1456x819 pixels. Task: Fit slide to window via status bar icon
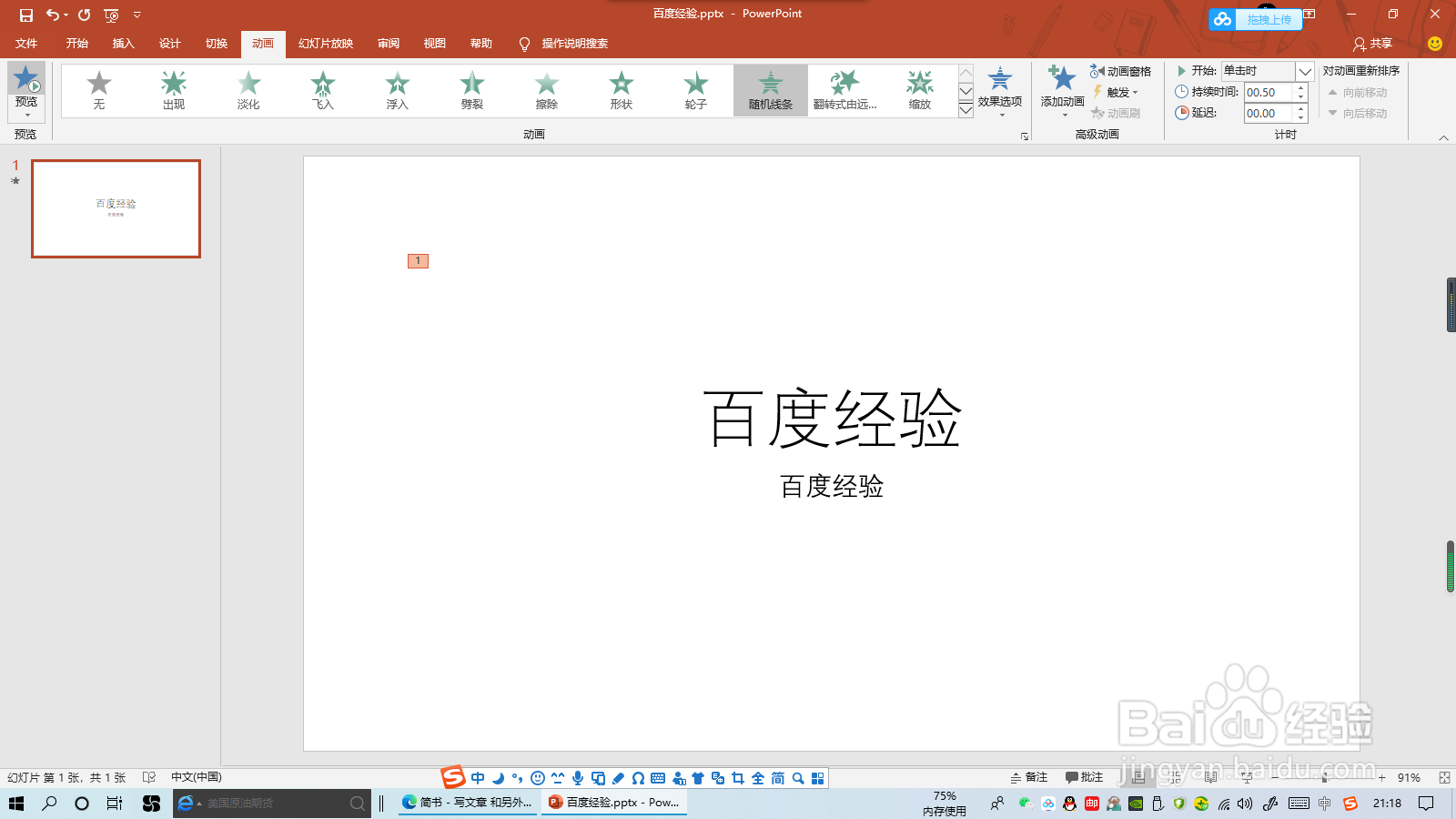click(x=1444, y=778)
